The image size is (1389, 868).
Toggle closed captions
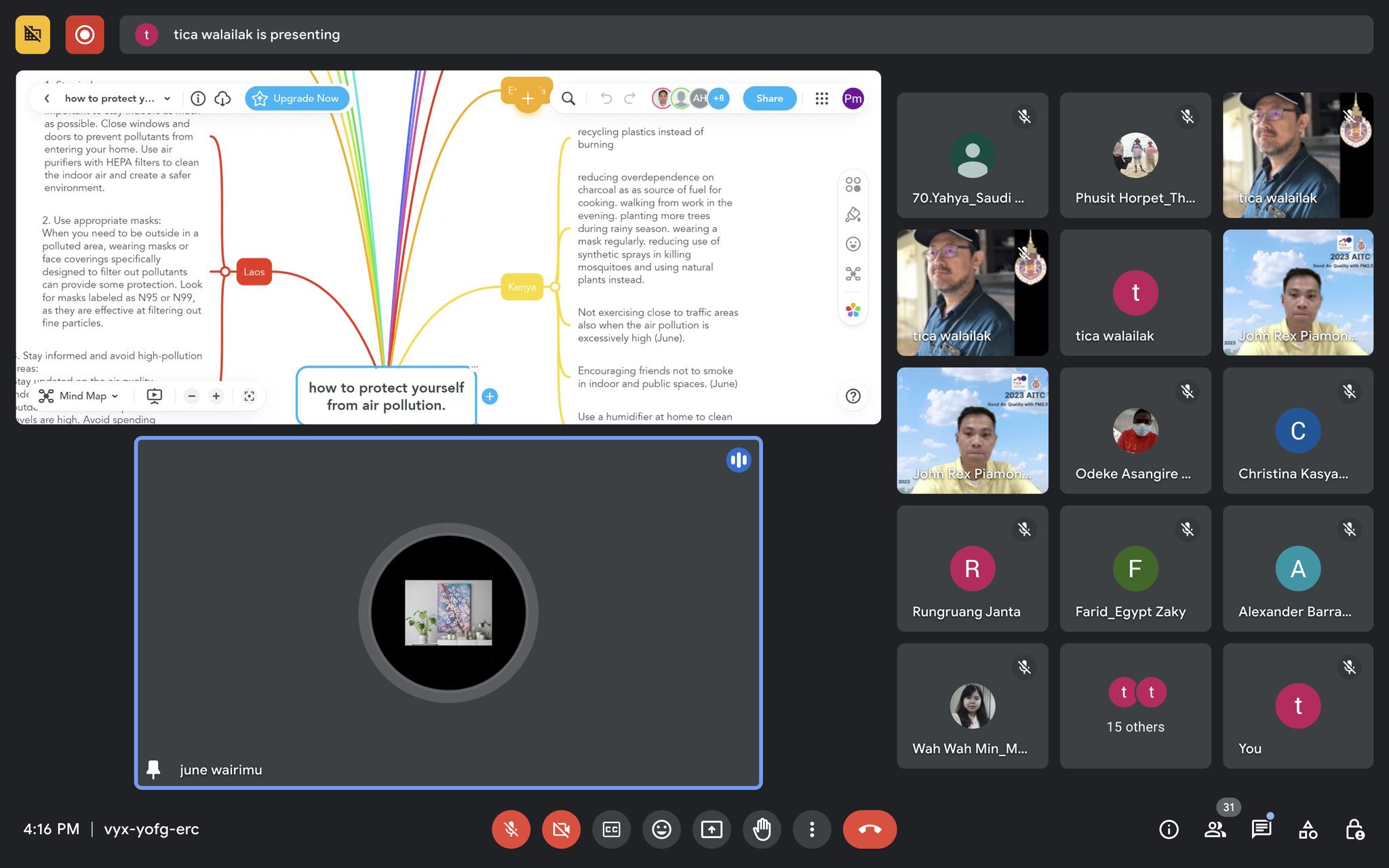611,829
